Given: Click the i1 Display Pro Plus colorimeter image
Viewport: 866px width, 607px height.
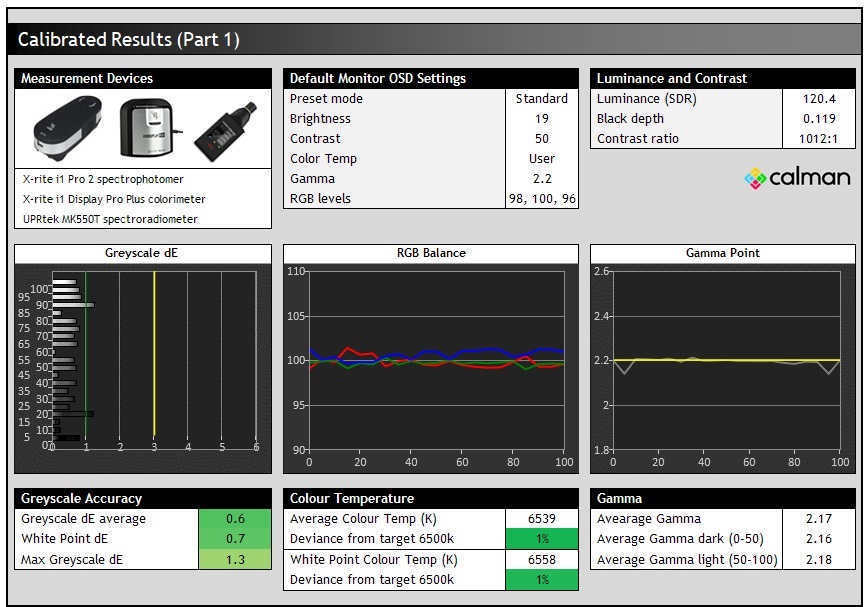Looking at the screenshot, I should coord(146,127).
